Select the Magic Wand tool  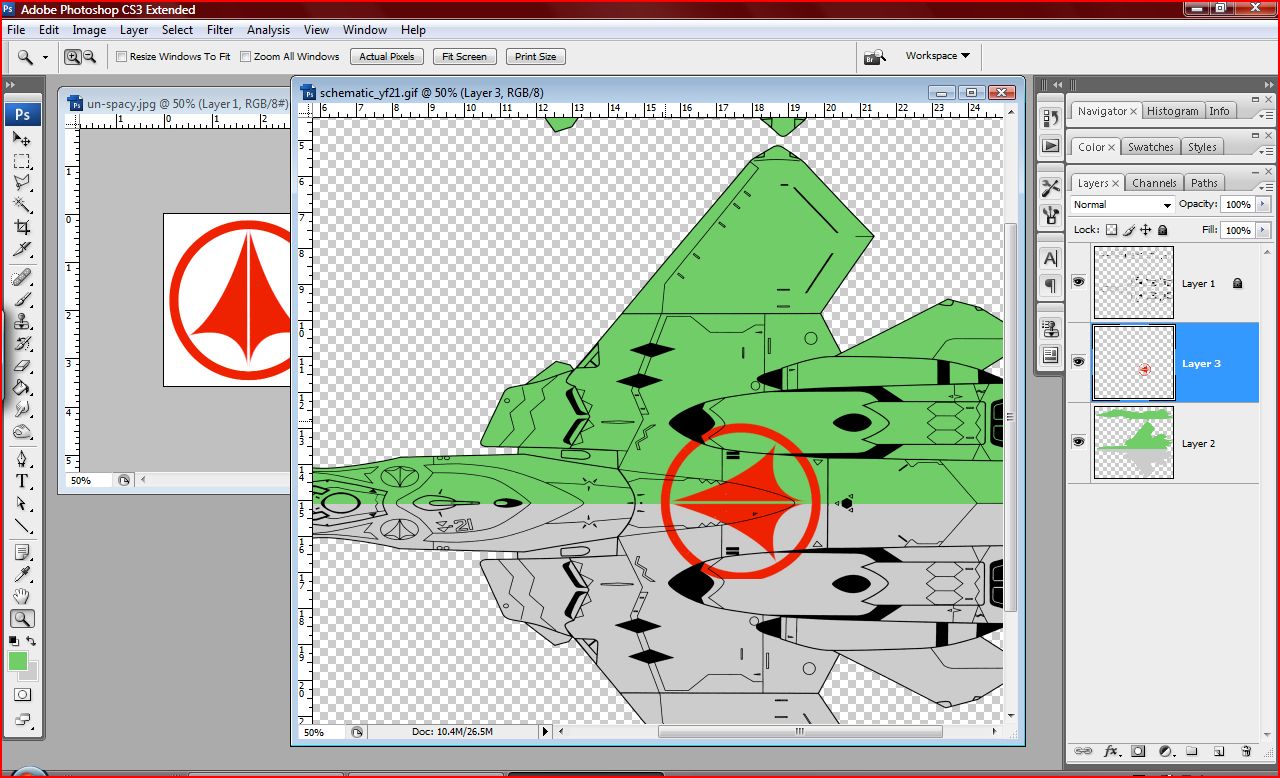(x=21, y=205)
